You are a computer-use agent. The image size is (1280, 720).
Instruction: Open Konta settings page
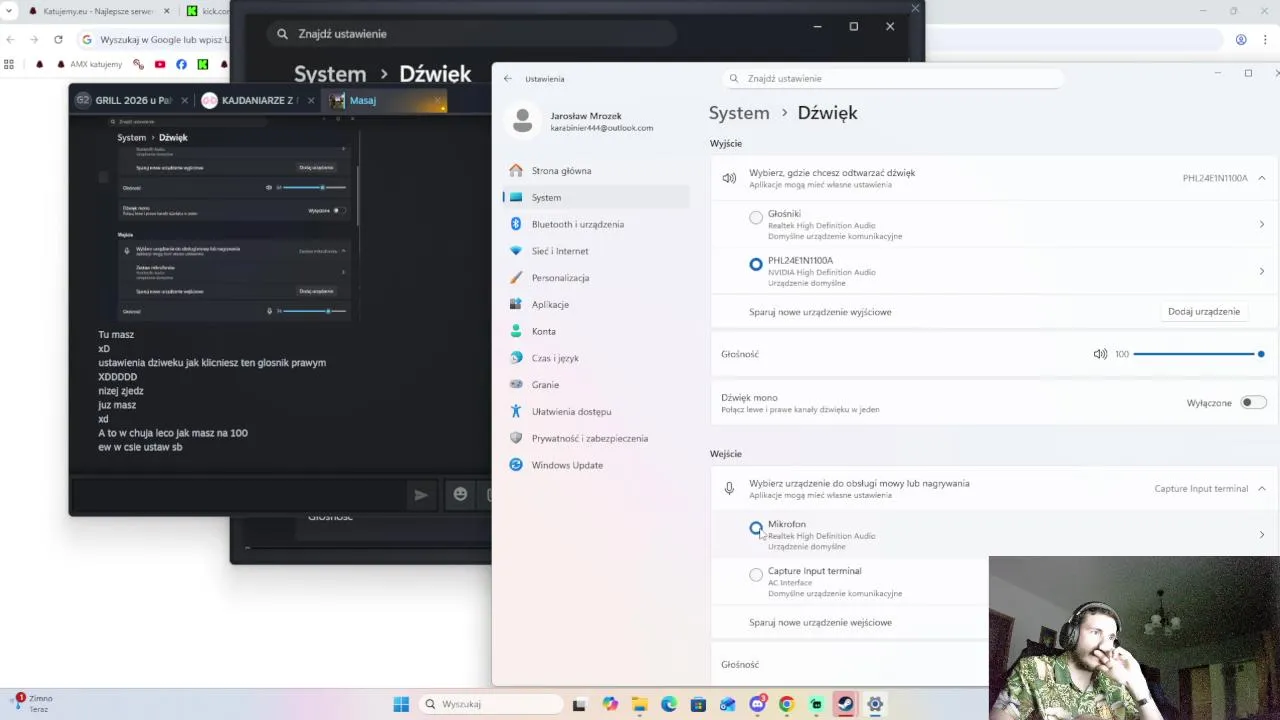click(597, 331)
